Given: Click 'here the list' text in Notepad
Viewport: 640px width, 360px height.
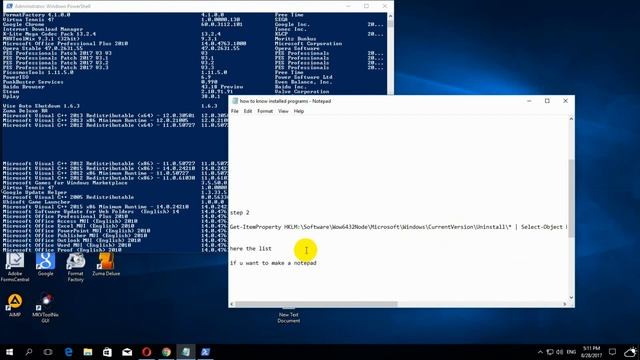Looking at the screenshot, I should point(251,249).
